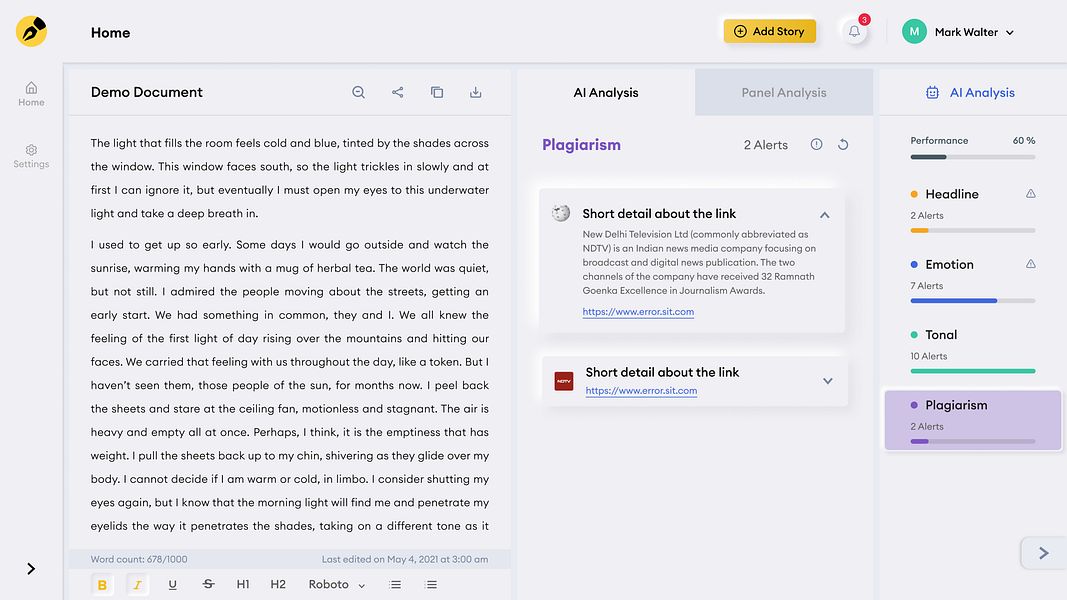
Task: Open Mark Walter account dropdown arrow
Action: [x=1010, y=33]
